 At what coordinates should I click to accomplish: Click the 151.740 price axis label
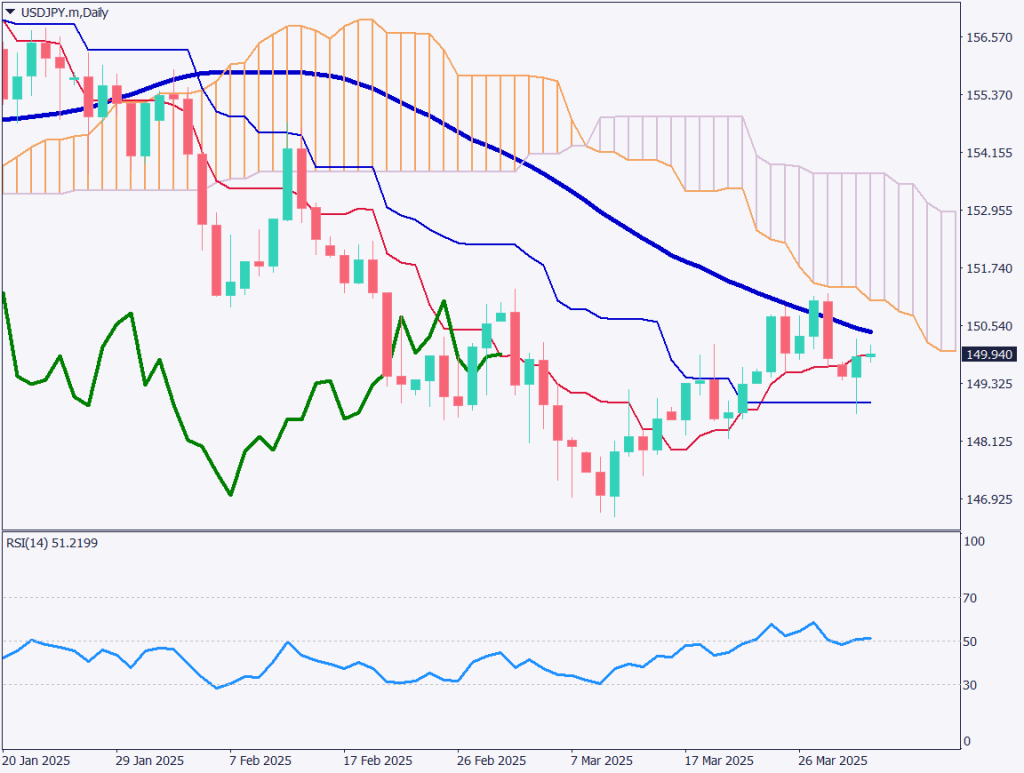pos(987,269)
